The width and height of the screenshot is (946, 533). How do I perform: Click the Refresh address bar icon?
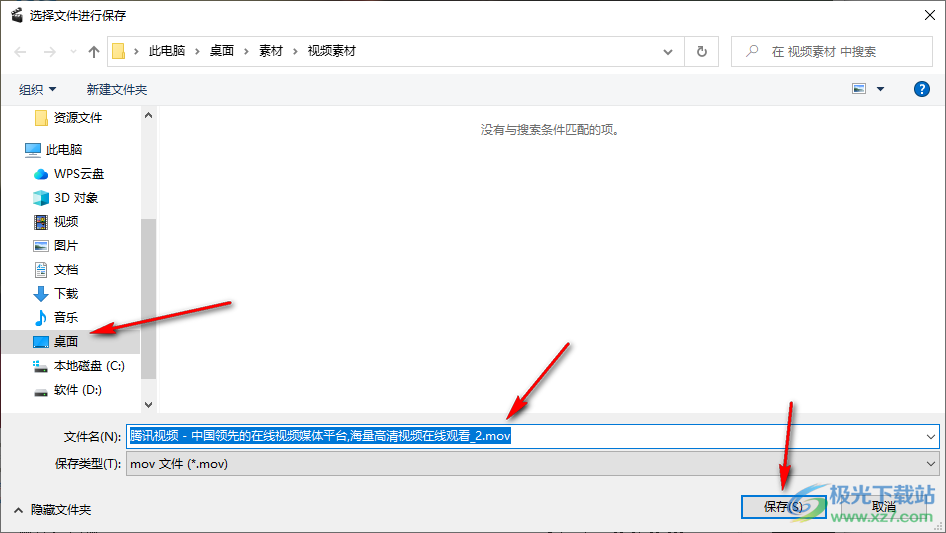coord(702,51)
